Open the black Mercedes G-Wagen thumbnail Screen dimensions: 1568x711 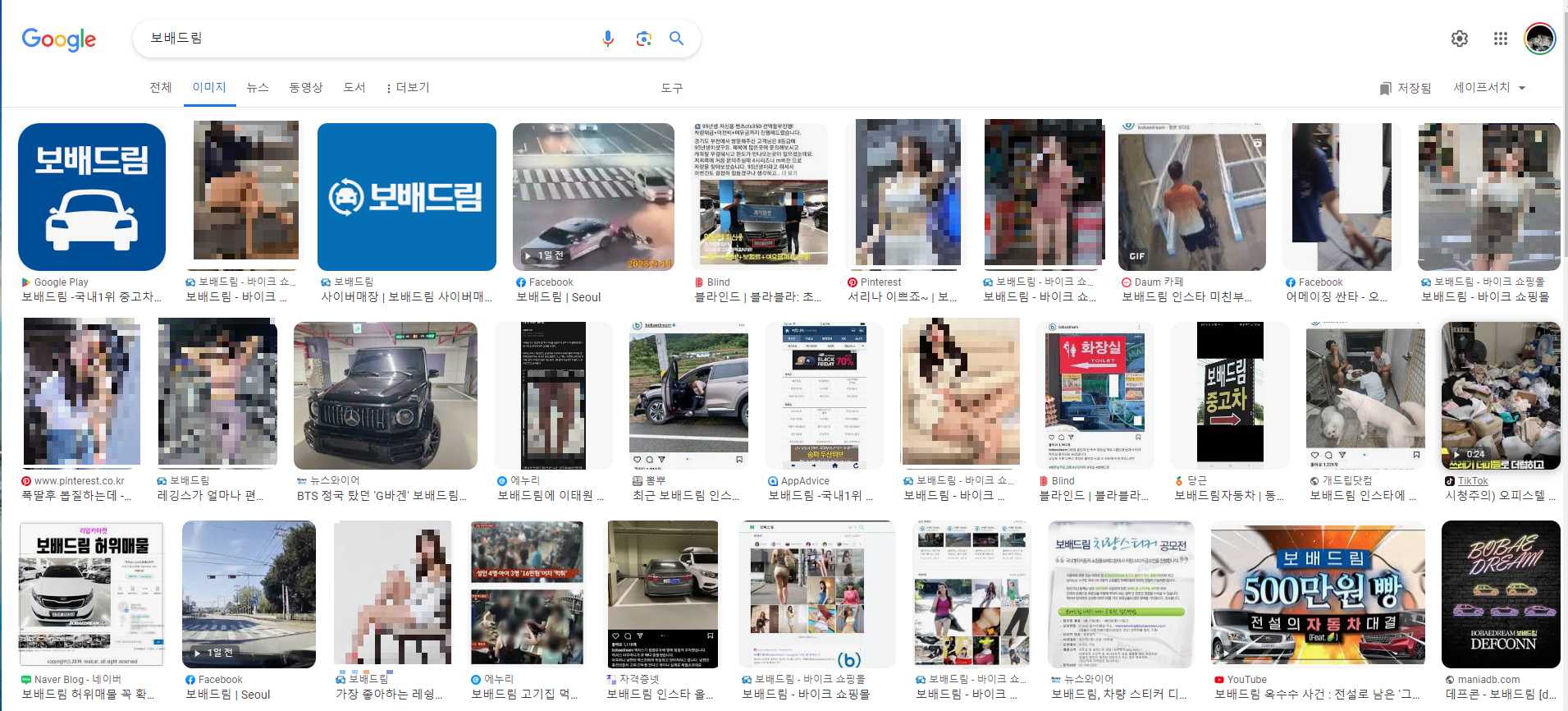(386, 396)
